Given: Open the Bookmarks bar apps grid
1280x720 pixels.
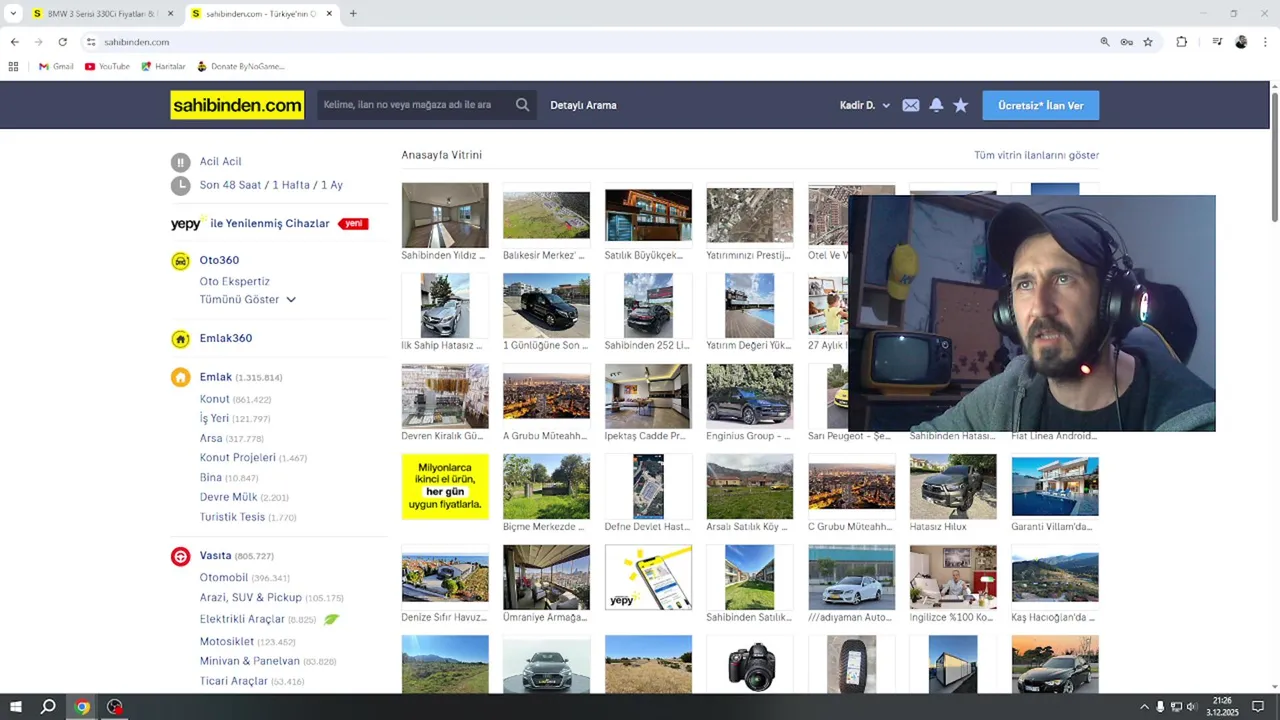Looking at the screenshot, I should click(13, 66).
